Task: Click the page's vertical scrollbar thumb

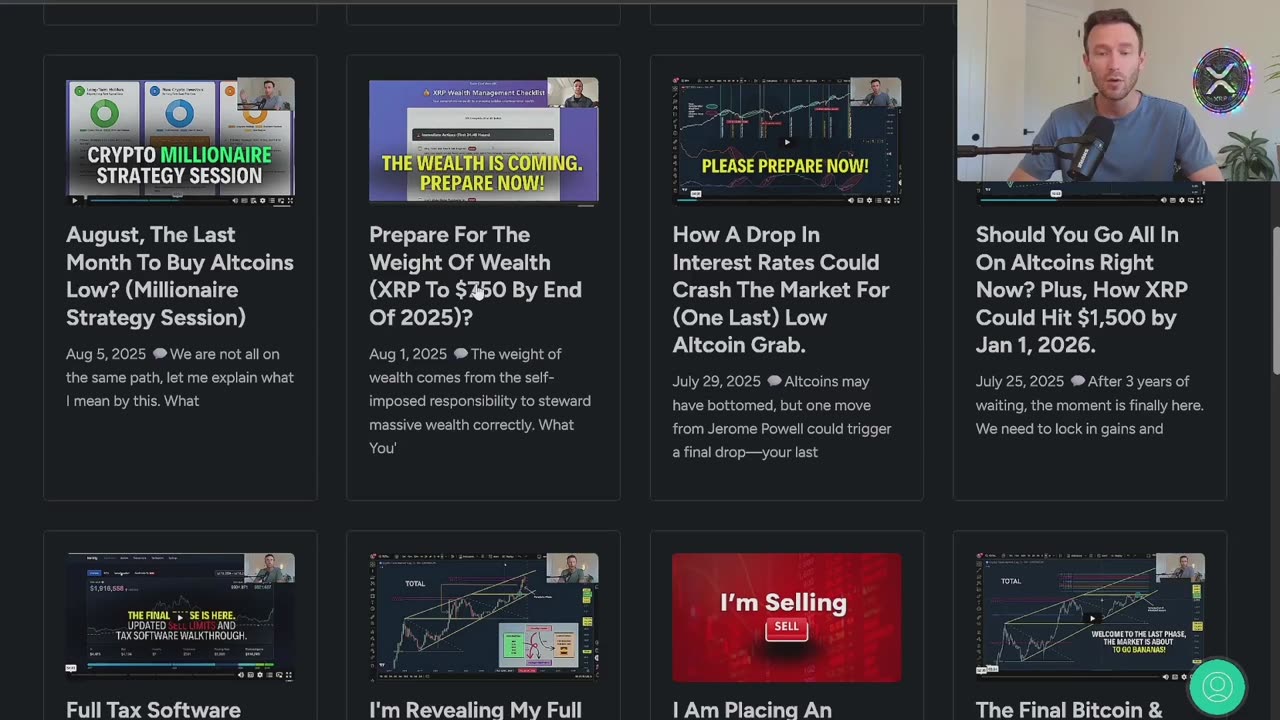Action: pyautogui.click(x=1275, y=300)
